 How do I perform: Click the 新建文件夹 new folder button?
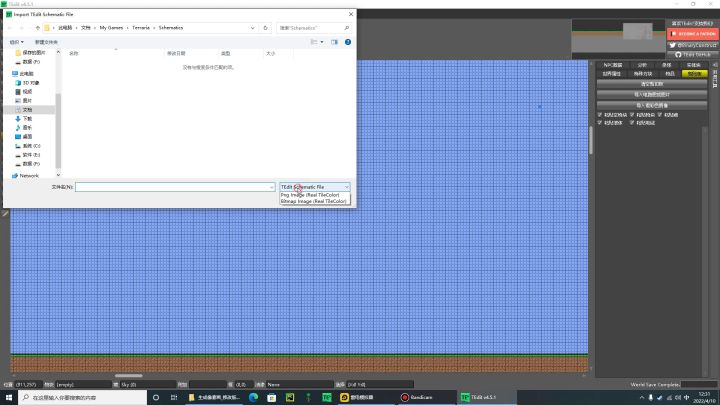click(x=46, y=42)
